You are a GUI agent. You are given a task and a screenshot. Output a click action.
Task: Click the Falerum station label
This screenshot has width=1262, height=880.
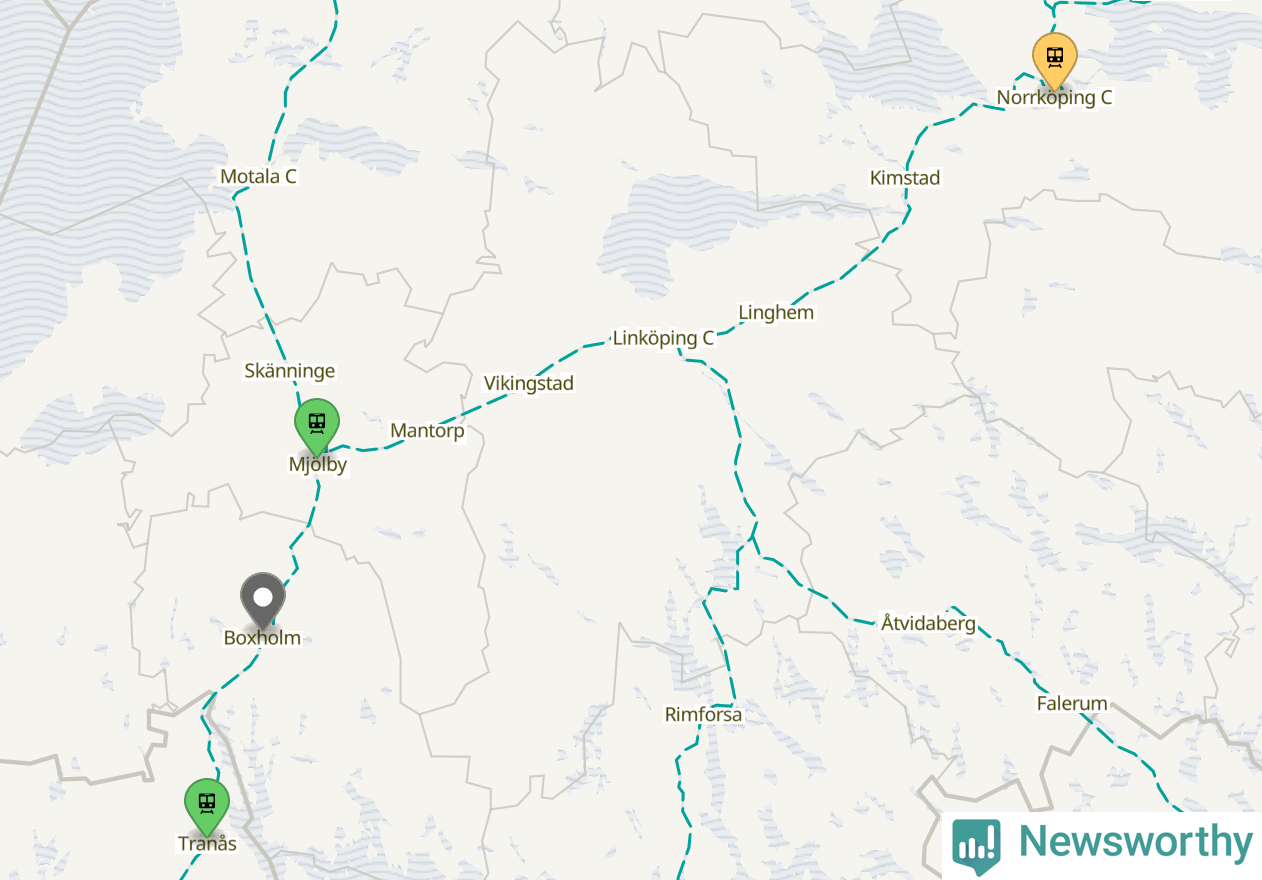point(1072,703)
